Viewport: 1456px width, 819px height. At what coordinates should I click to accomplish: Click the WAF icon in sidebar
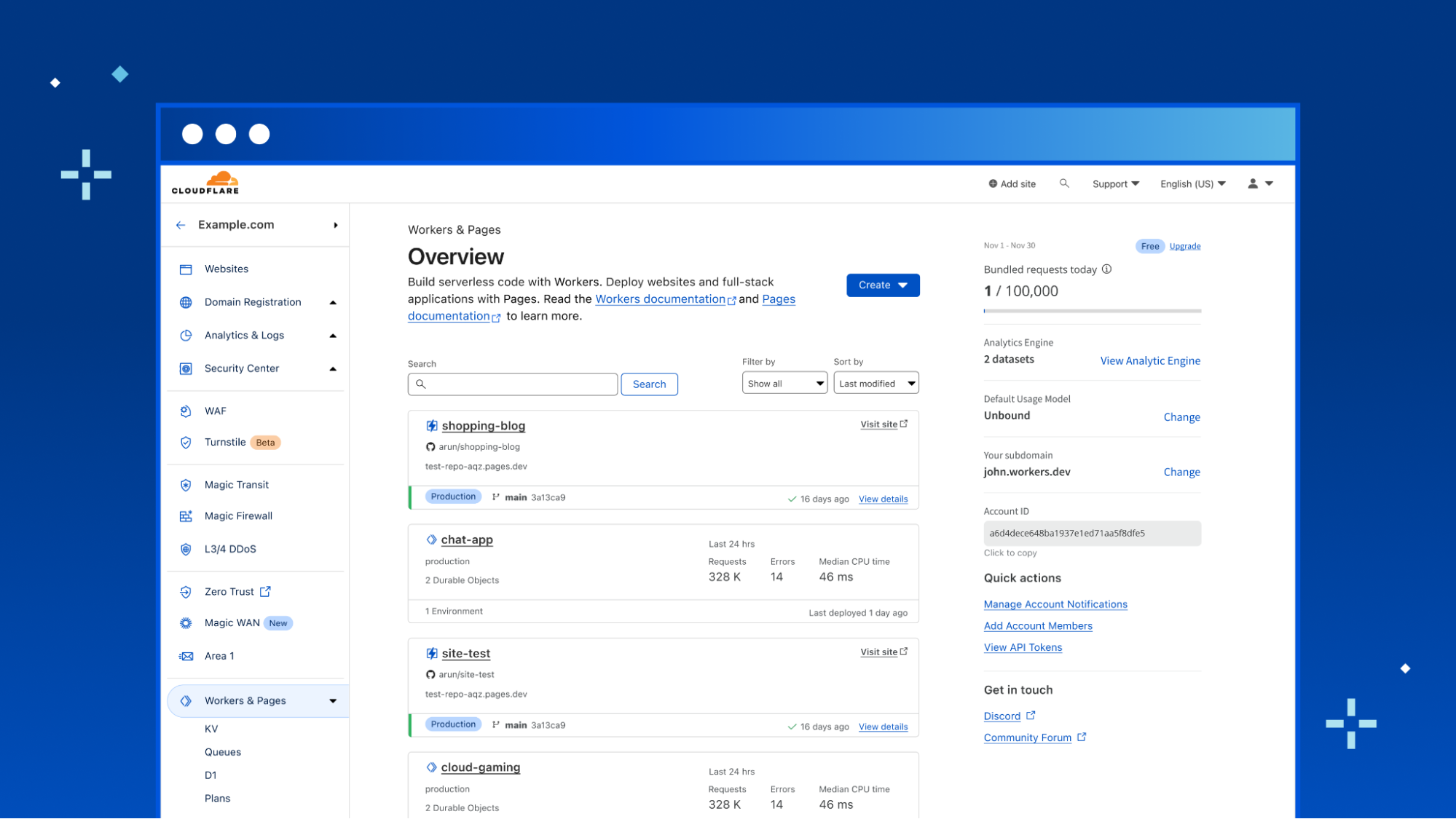point(186,411)
